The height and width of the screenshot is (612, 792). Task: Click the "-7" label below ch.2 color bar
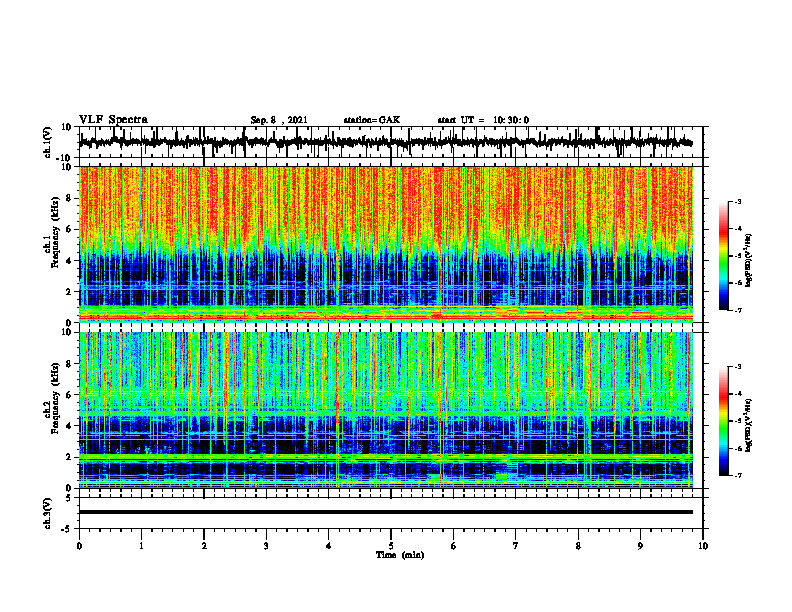737,476
